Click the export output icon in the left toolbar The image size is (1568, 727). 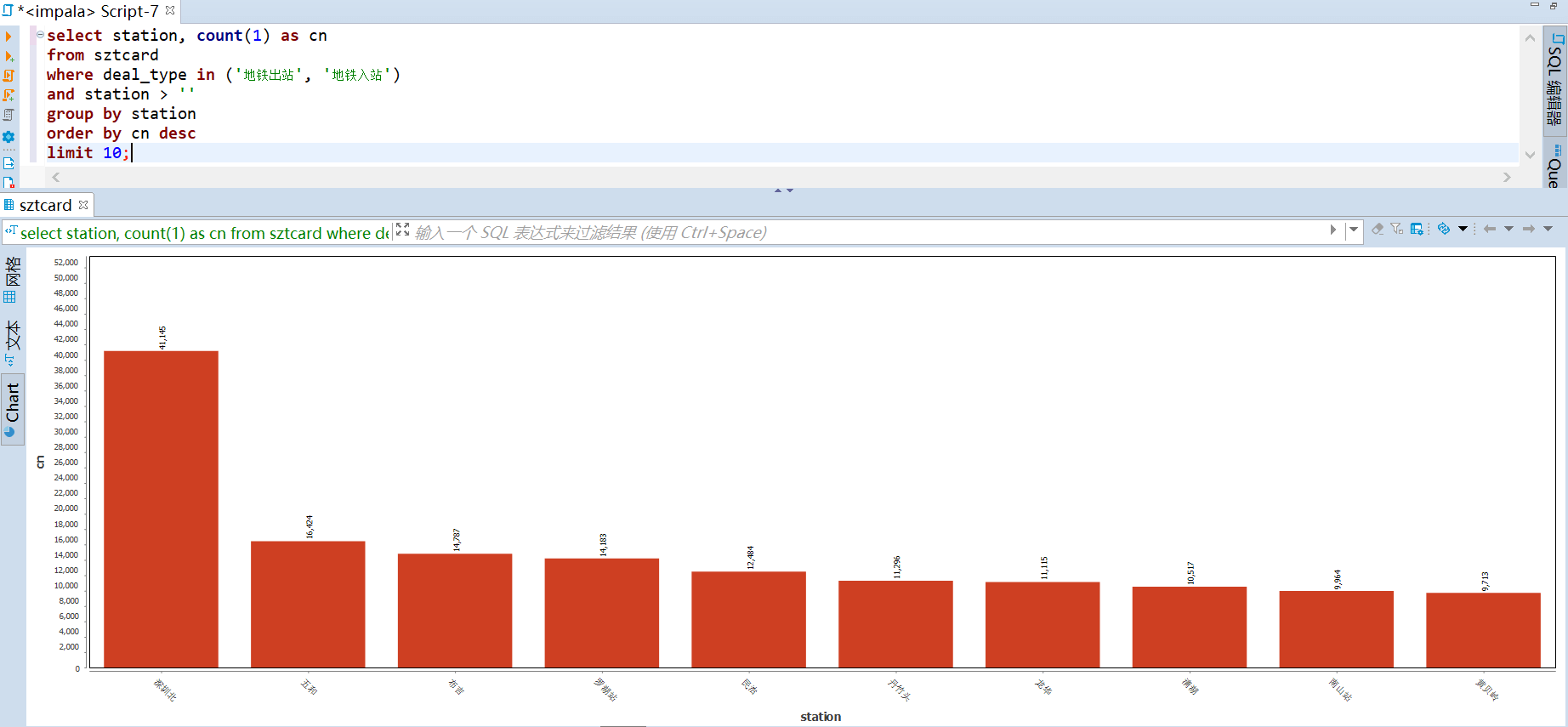pyautogui.click(x=9, y=163)
